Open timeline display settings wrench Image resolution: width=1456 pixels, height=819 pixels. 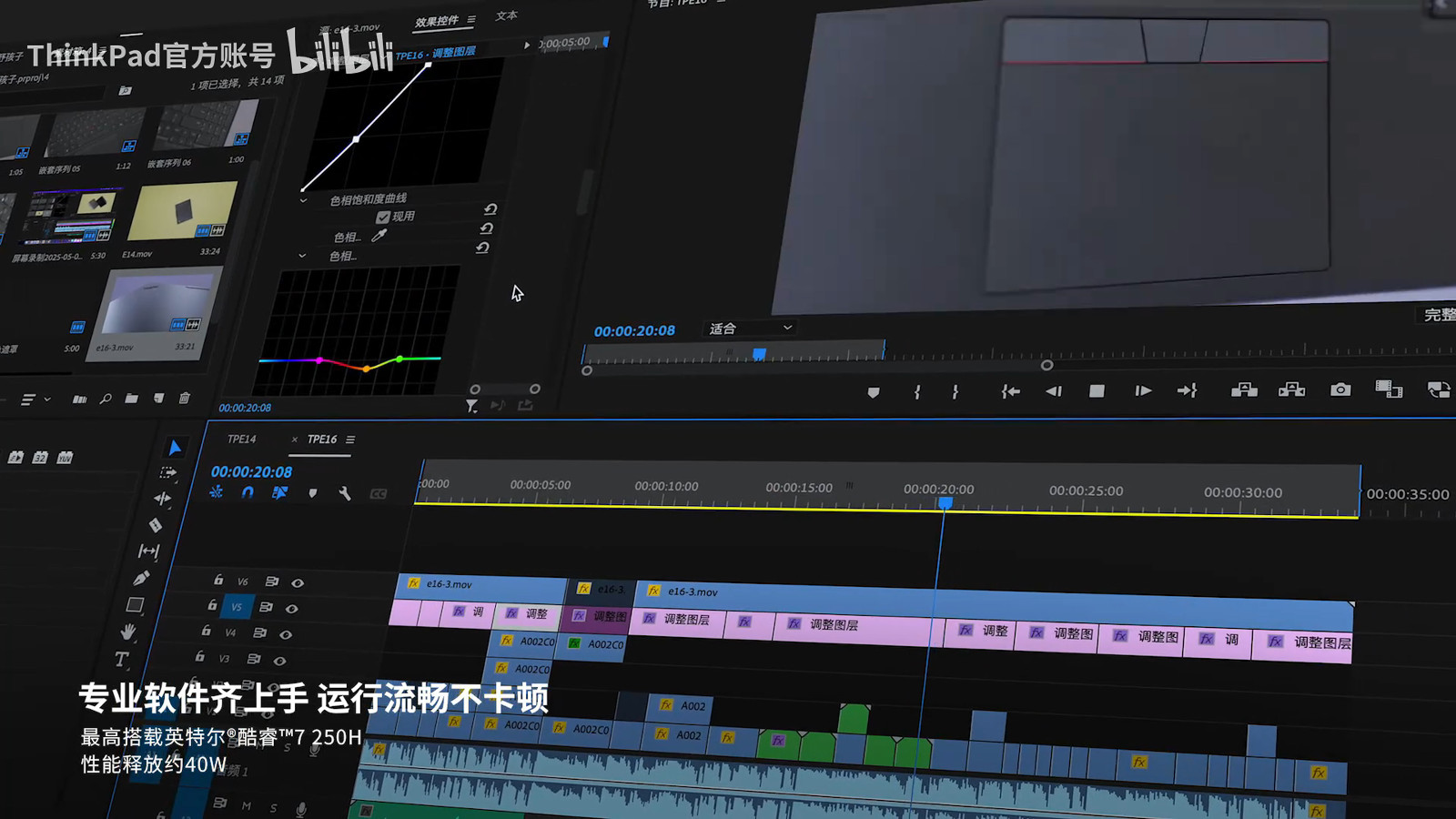point(345,493)
